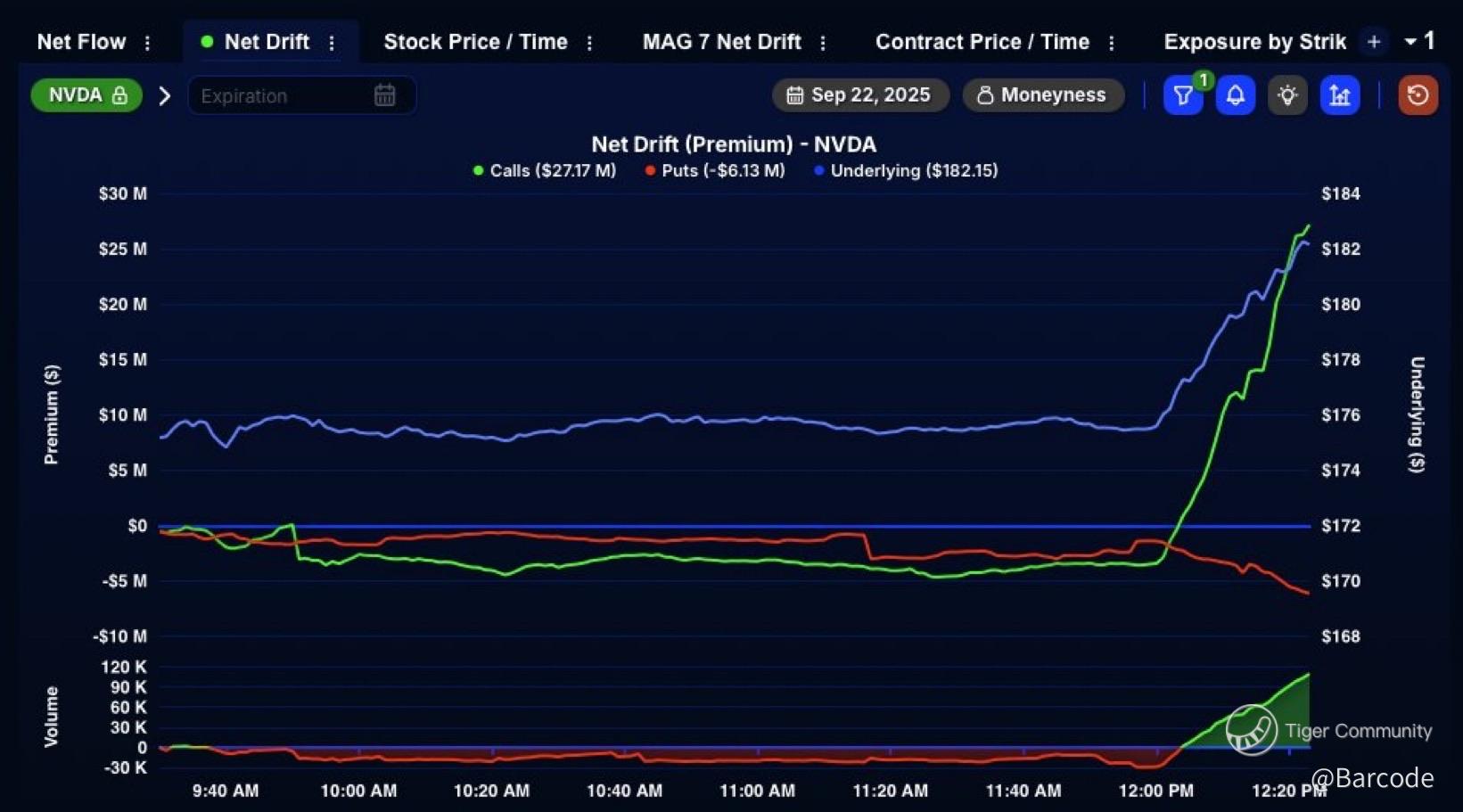Viewport: 1463px width, 812px height.
Task: Click the 11:00 AM time axis label
Action: click(757, 791)
